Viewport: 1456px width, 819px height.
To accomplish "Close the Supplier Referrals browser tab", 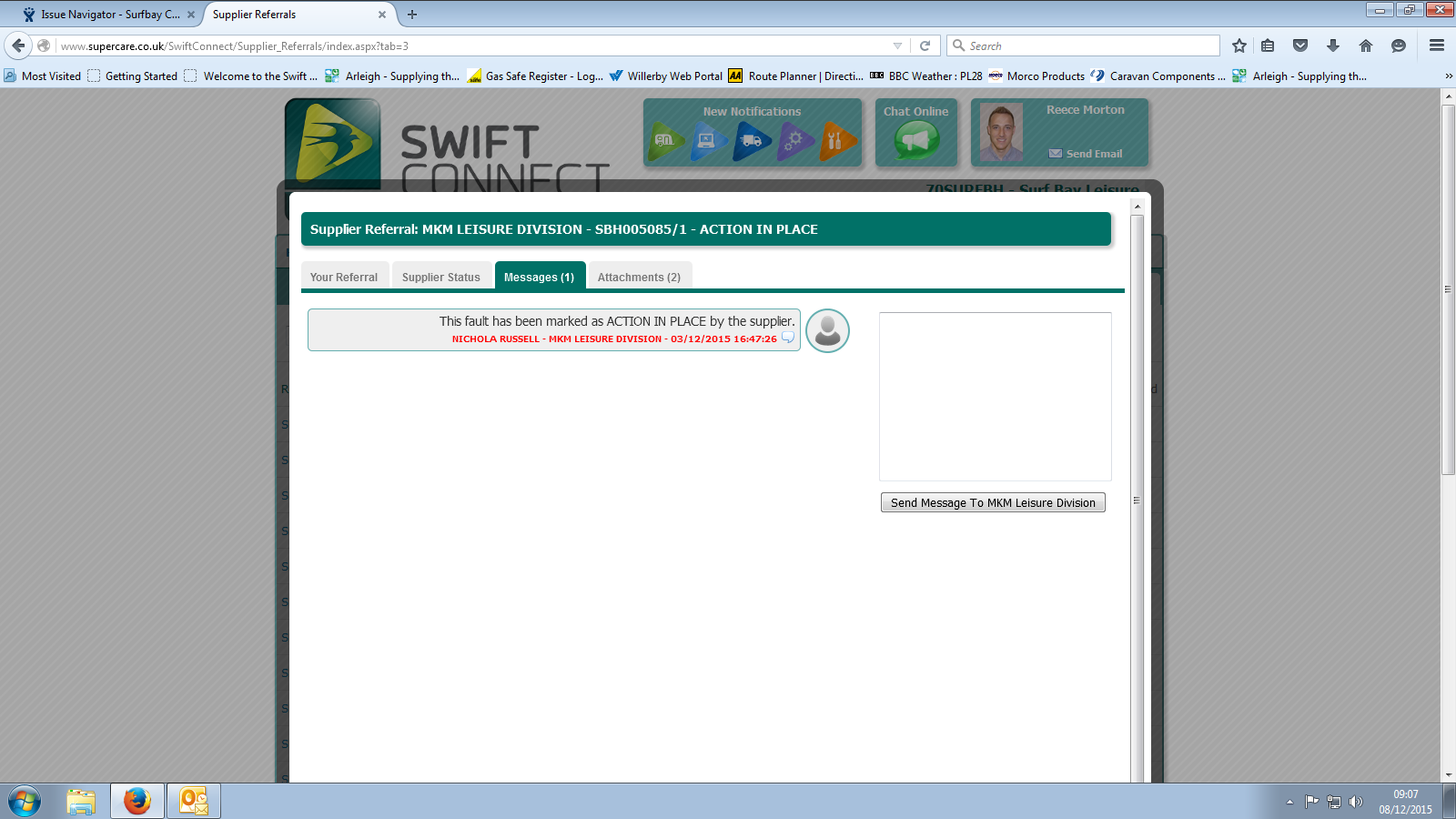I will (x=382, y=15).
